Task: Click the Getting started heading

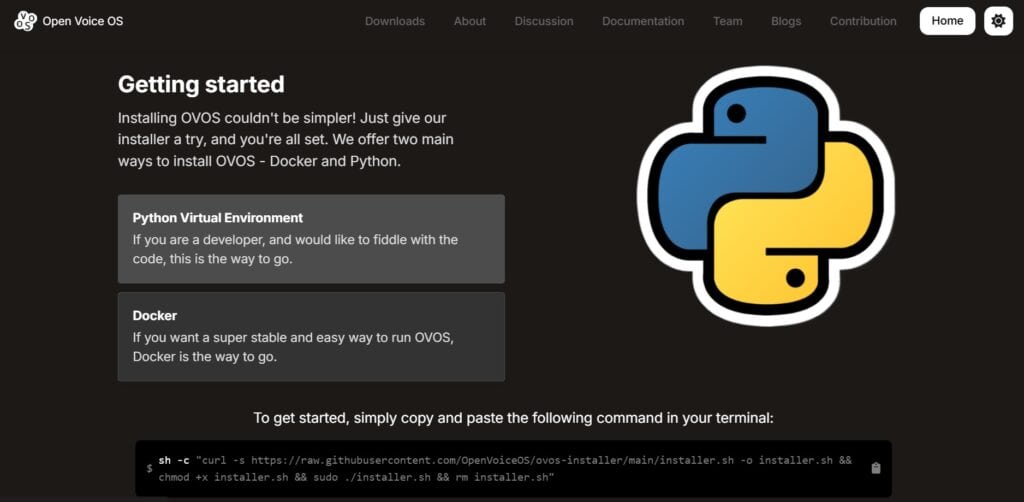Action: (x=201, y=84)
